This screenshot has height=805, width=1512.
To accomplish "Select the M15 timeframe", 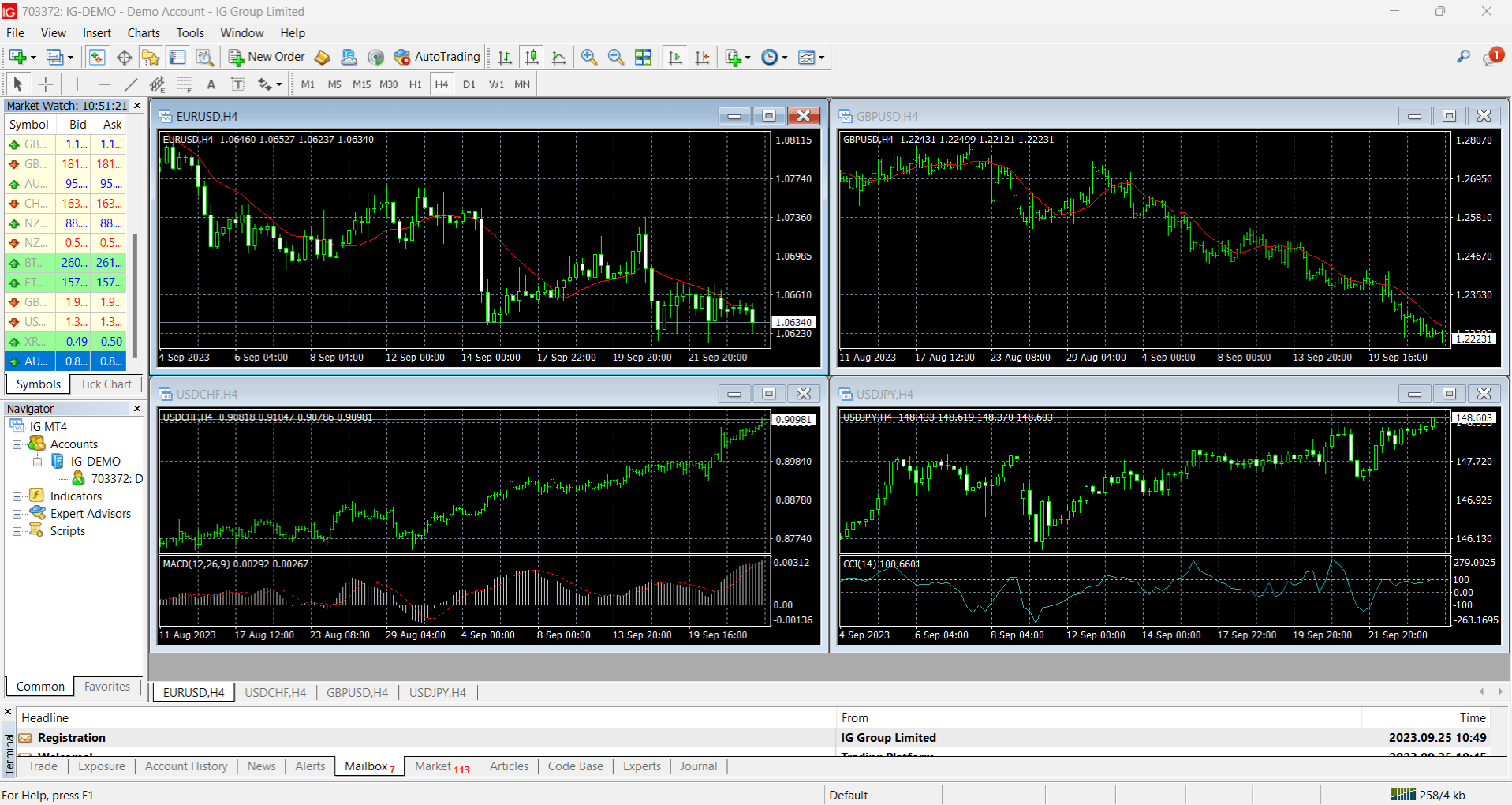I will click(x=361, y=84).
